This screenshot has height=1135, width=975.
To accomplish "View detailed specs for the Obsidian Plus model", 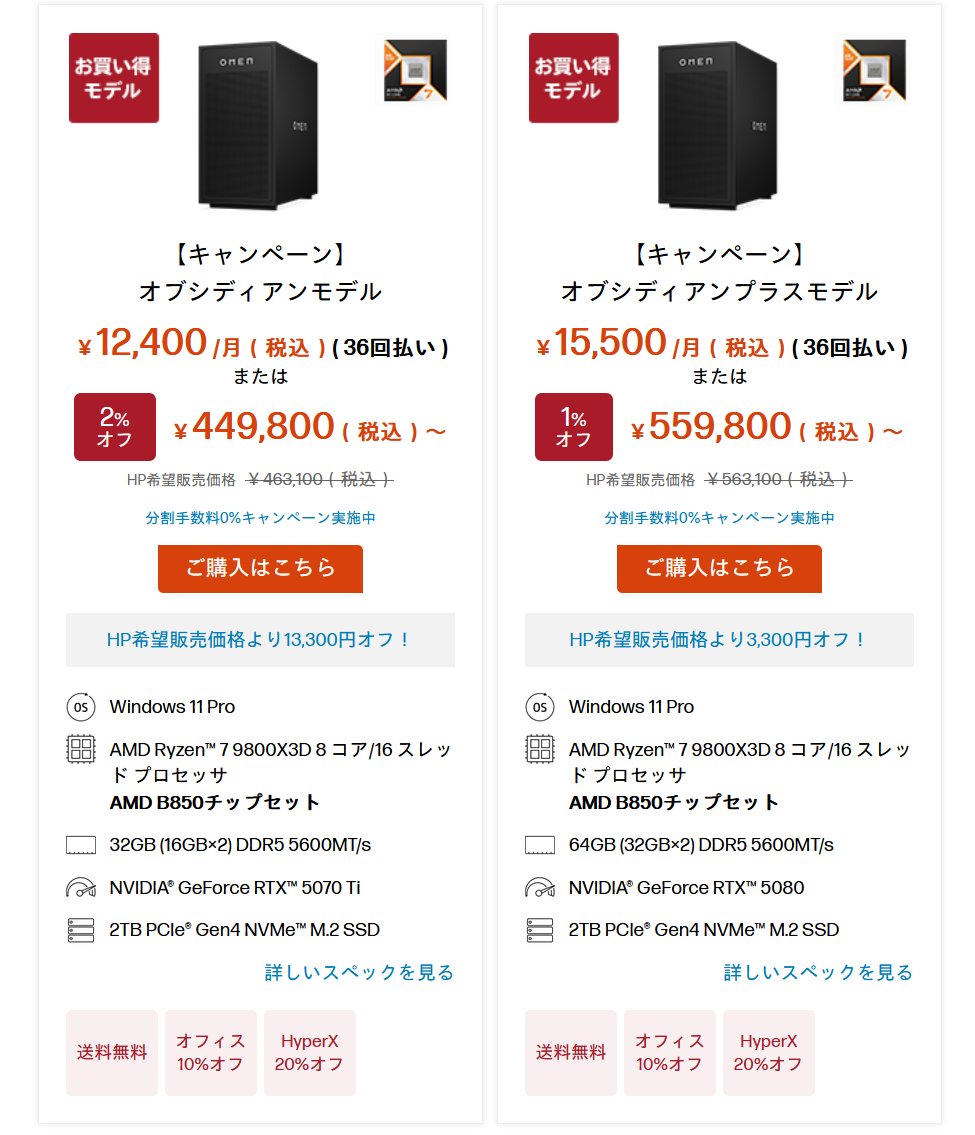I will point(818,972).
